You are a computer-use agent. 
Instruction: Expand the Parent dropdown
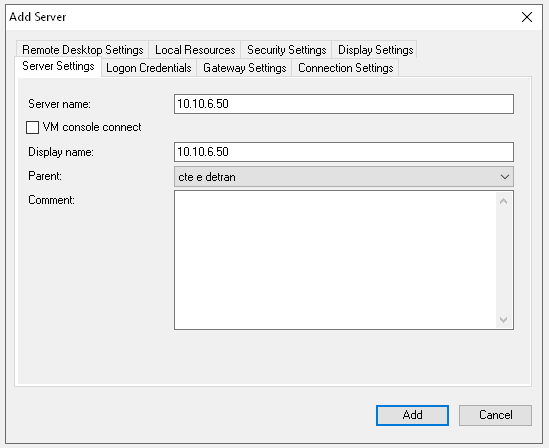(344, 177)
